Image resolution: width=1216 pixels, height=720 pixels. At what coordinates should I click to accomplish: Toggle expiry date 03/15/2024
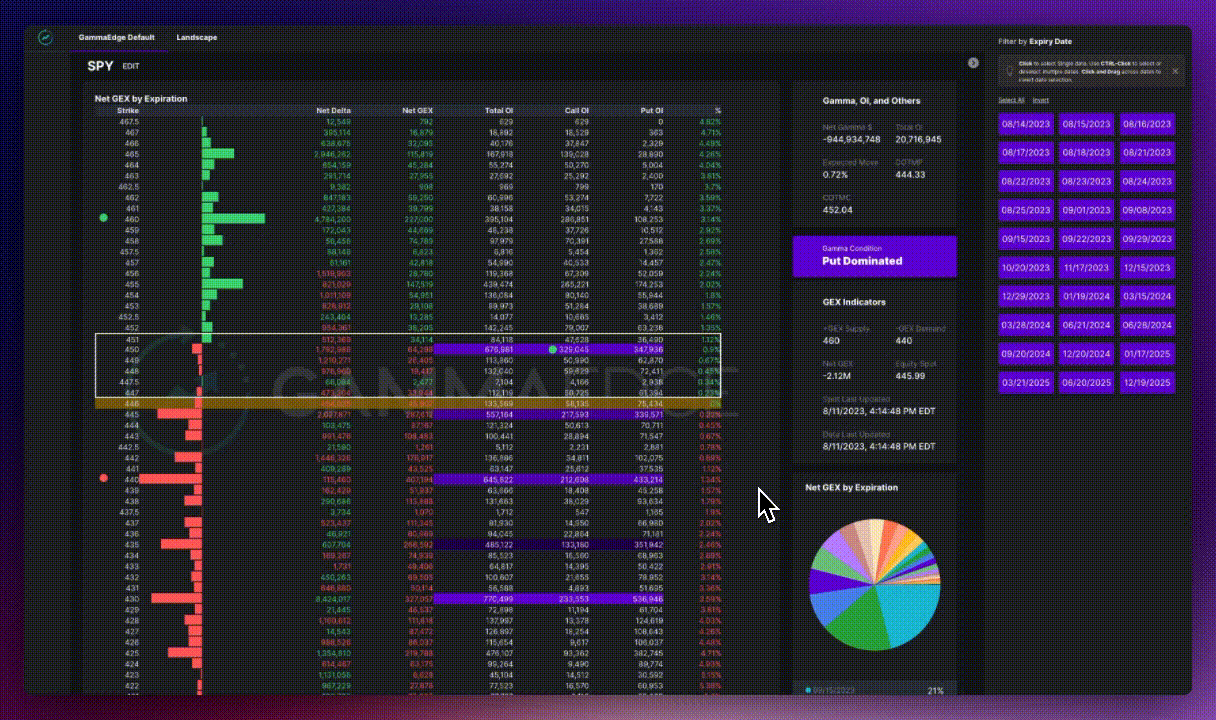[x=1147, y=297]
